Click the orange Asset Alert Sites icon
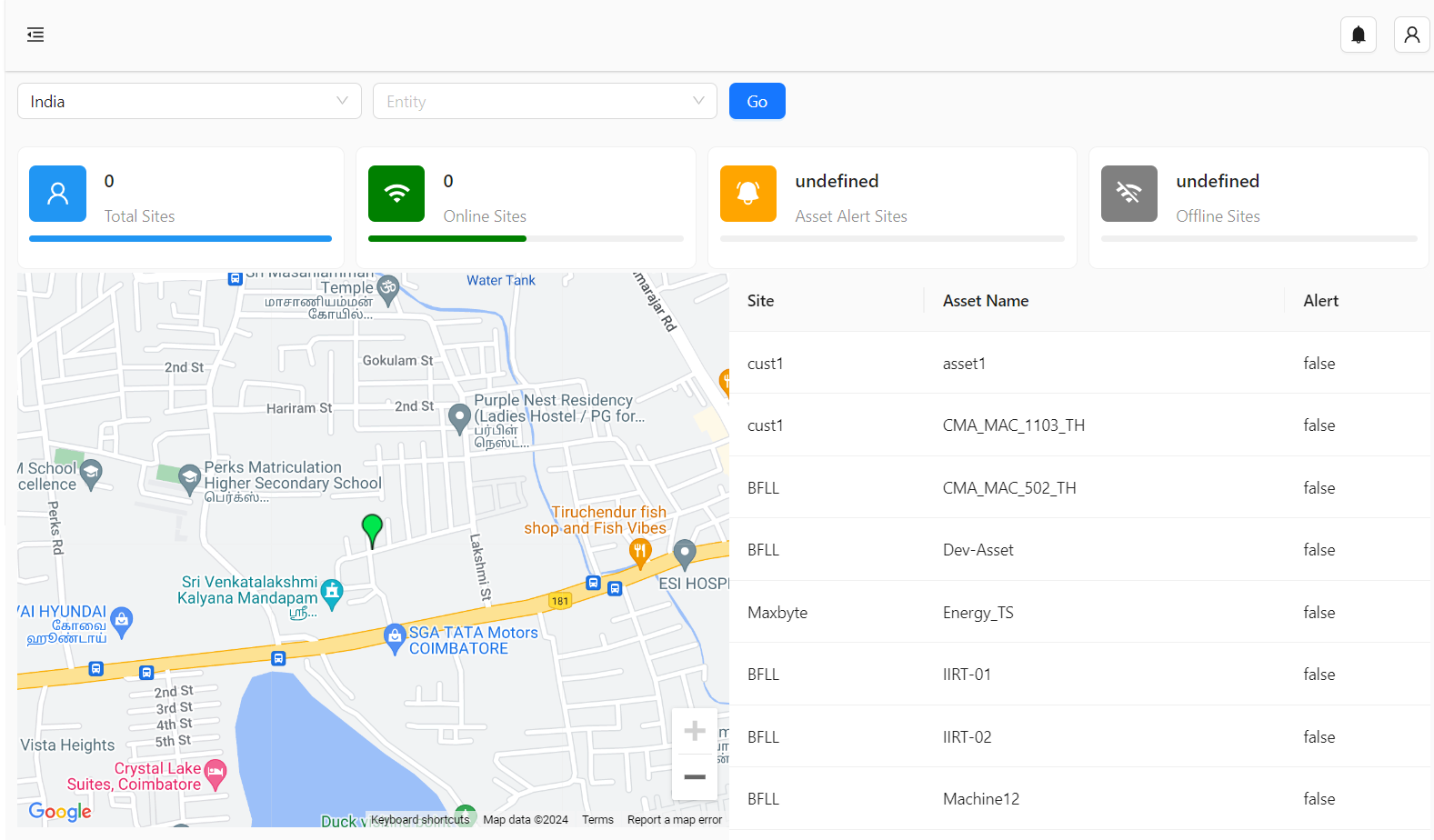This screenshot has width=1434, height=840. click(x=747, y=194)
